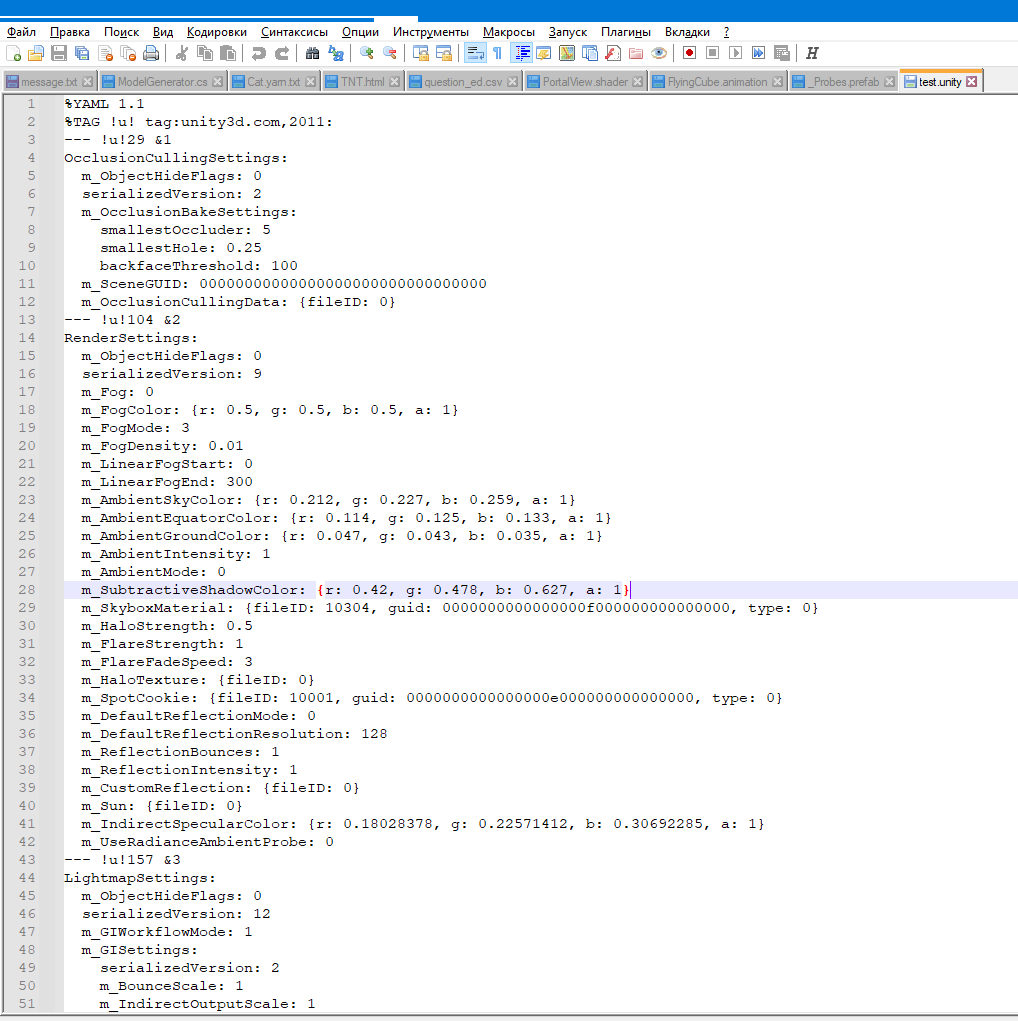Switch to the PortalView.shader tab
The width and height of the screenshot is (1018, 1021).
[x=584, y=82]
